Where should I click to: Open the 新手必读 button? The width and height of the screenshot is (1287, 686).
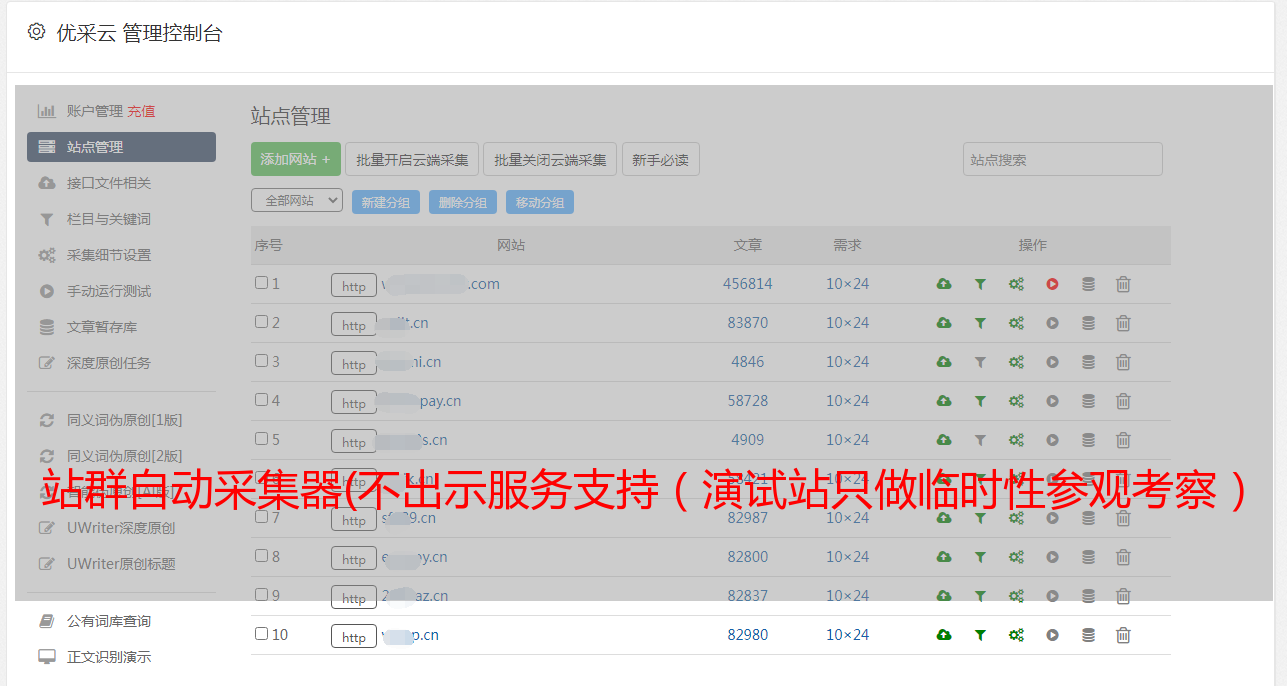660,159
